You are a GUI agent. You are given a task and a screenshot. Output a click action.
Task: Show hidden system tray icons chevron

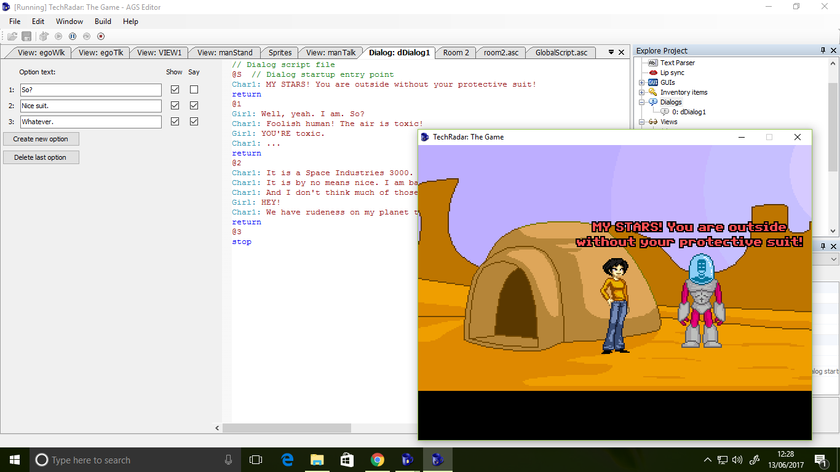tap(708, 460)
